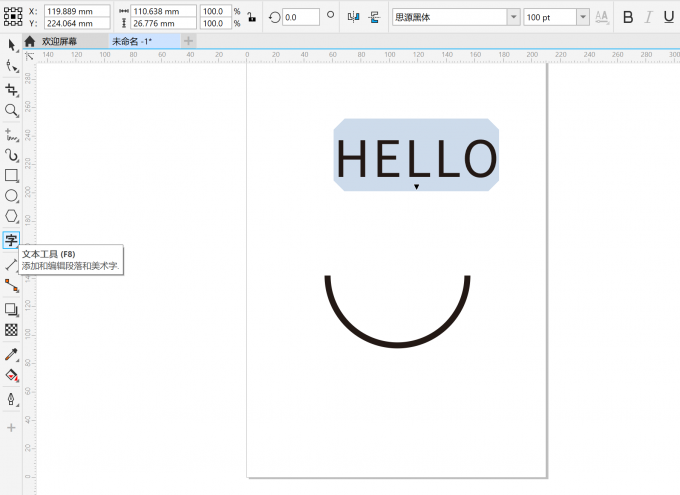Select the Outline pen tool
The height and width of the screenshot is (495, 680).
[x=11, y=399]
